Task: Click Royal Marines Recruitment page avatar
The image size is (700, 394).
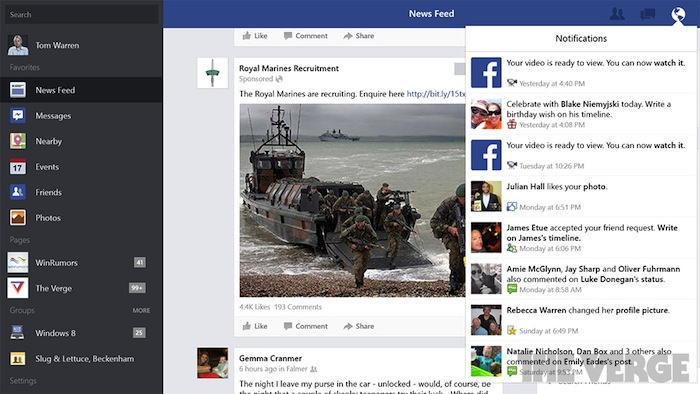Action: (212, 73)
